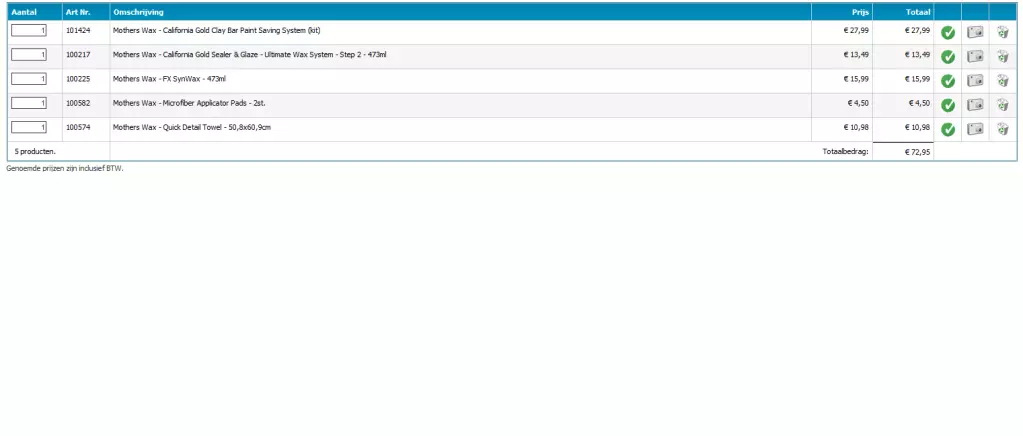Focus quantity field for article 100582
Screen dimensions: 1023x436
point(29,103)
